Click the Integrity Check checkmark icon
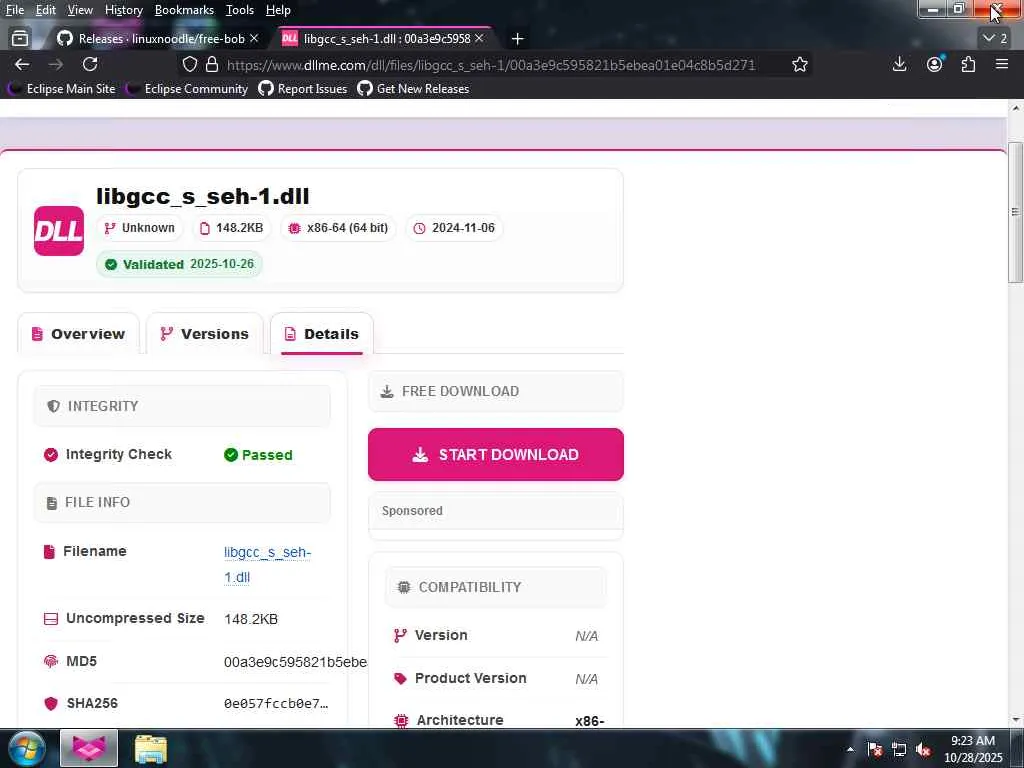 [51, 455]
